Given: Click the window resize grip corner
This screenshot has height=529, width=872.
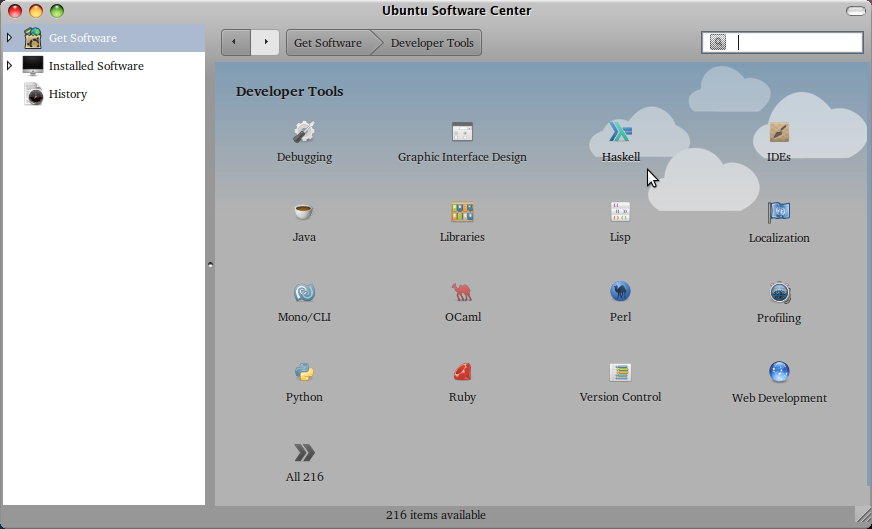Looking at the screenshot, I should (863, 515).
